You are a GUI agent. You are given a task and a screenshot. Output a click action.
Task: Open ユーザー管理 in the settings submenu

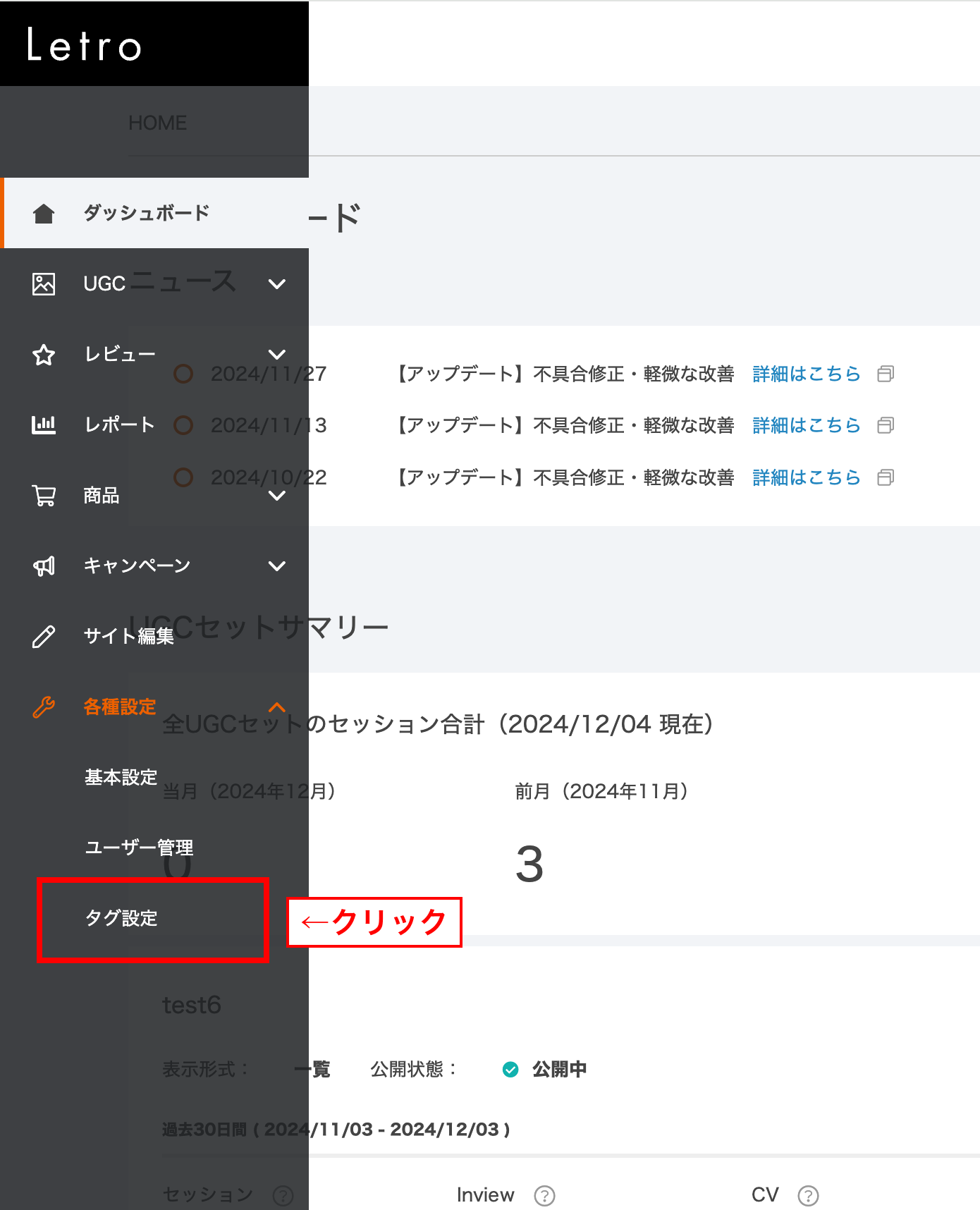coord(139,848)
